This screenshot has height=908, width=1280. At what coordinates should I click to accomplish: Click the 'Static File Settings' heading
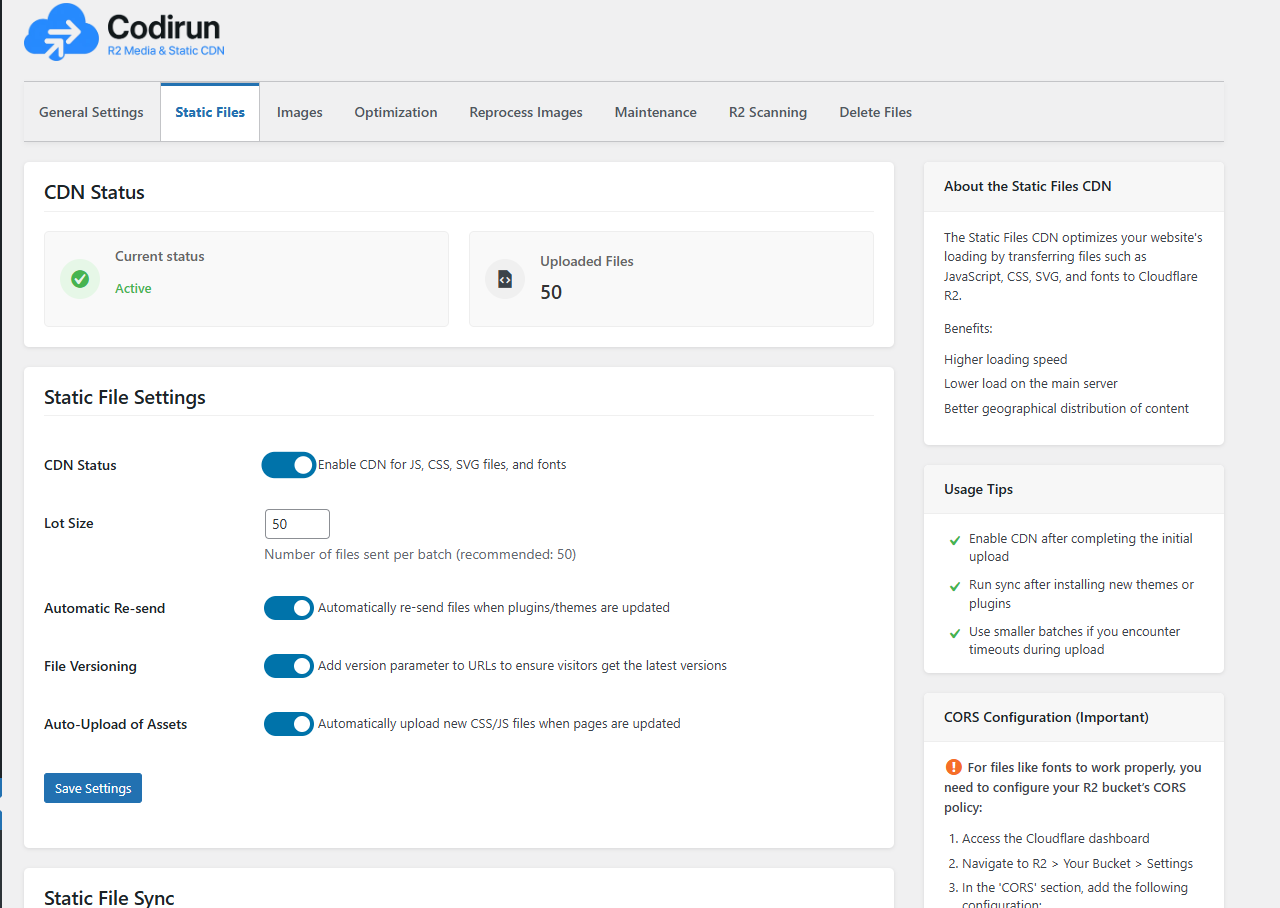click(125, 397)
